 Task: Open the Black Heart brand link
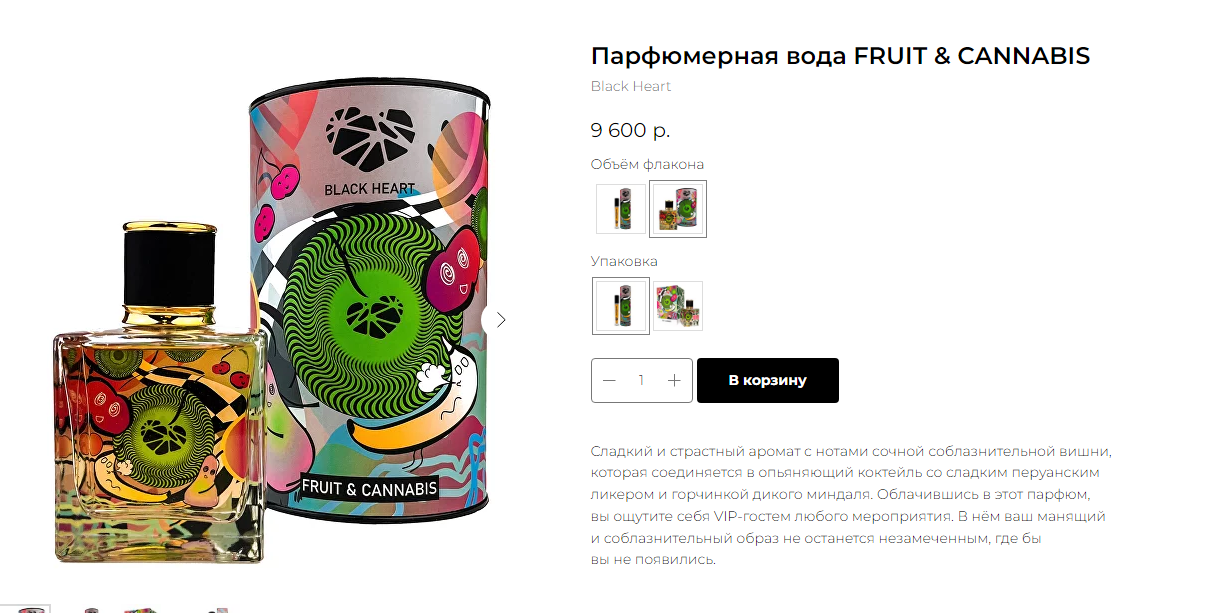(631, 86)
